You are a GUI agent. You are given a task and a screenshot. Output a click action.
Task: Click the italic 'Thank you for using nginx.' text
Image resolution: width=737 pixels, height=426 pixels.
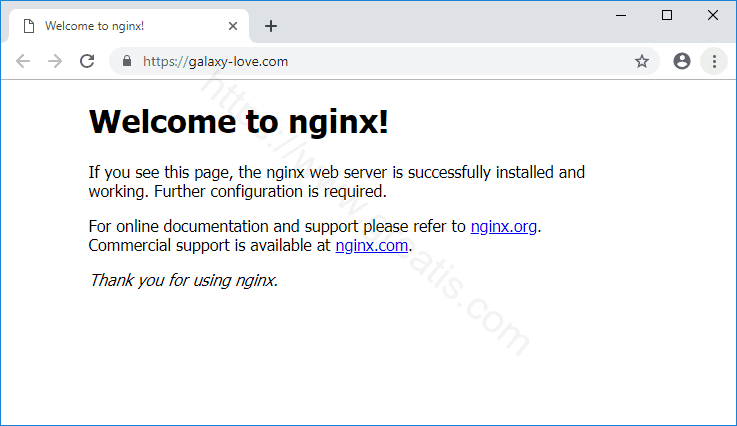pos(183,280)
